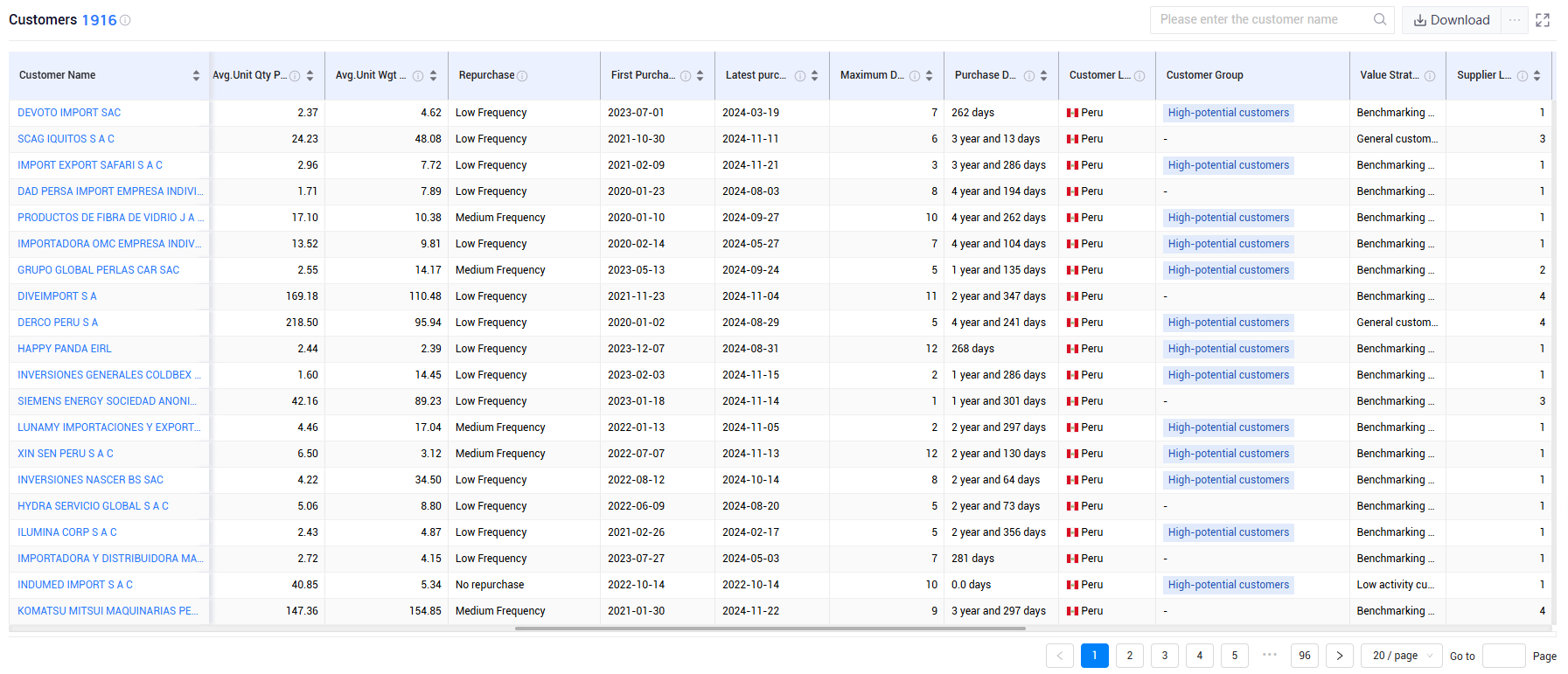Click the pagination ellipsis to jump pages

coord(1270,655)
